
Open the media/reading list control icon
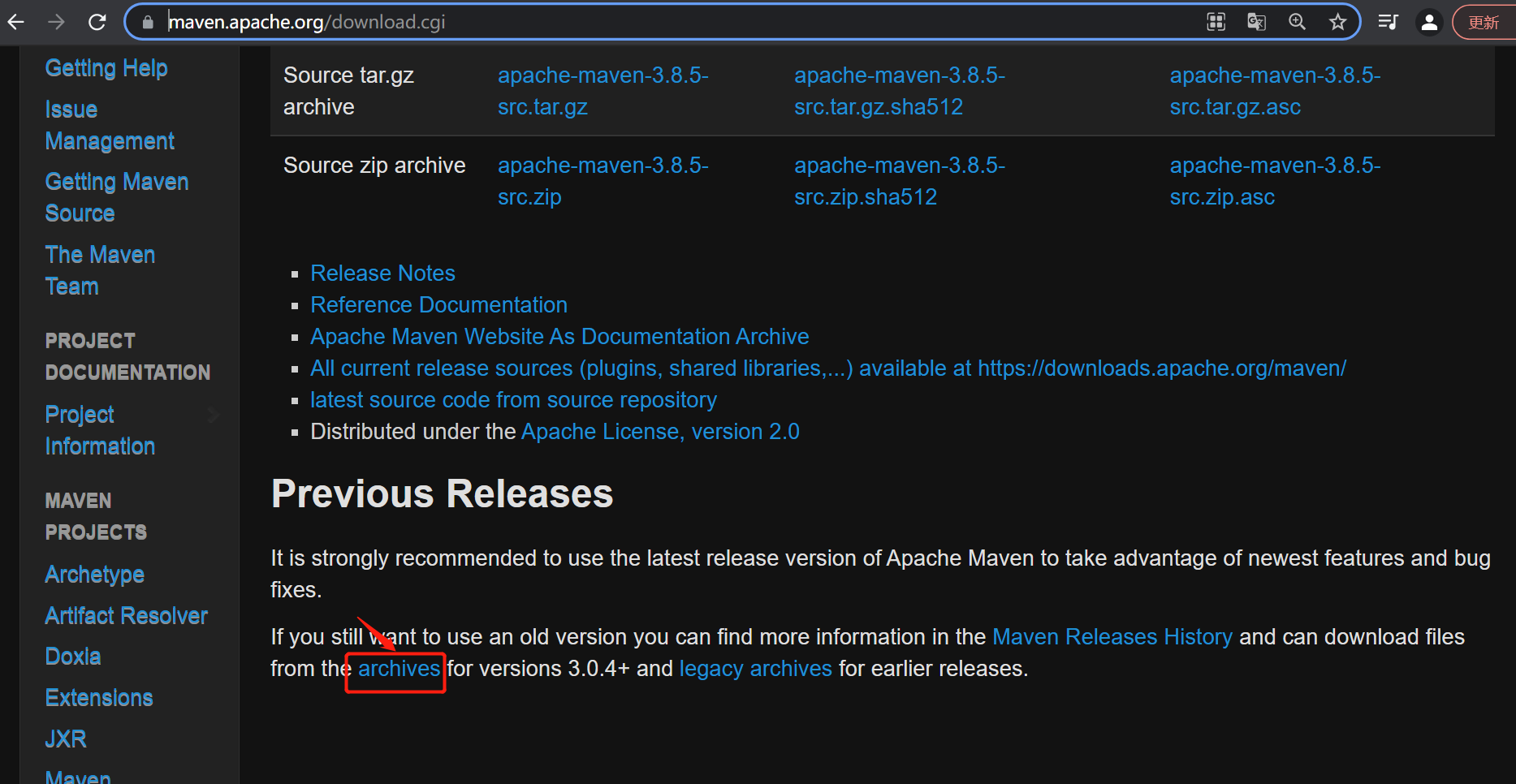[1388, 22]
